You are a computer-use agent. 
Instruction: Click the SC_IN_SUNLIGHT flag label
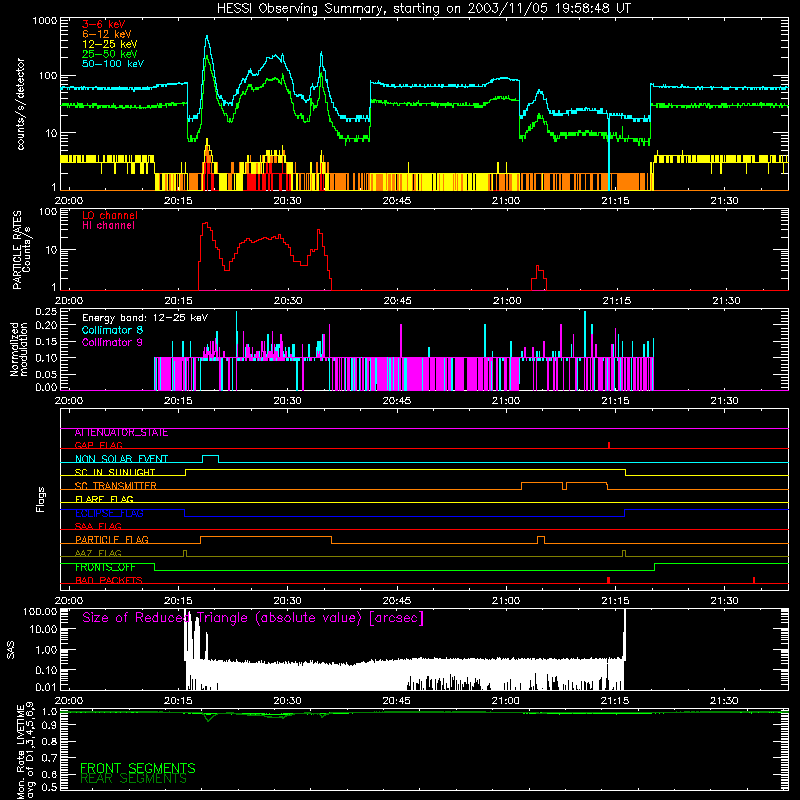(x=115, y=472)
